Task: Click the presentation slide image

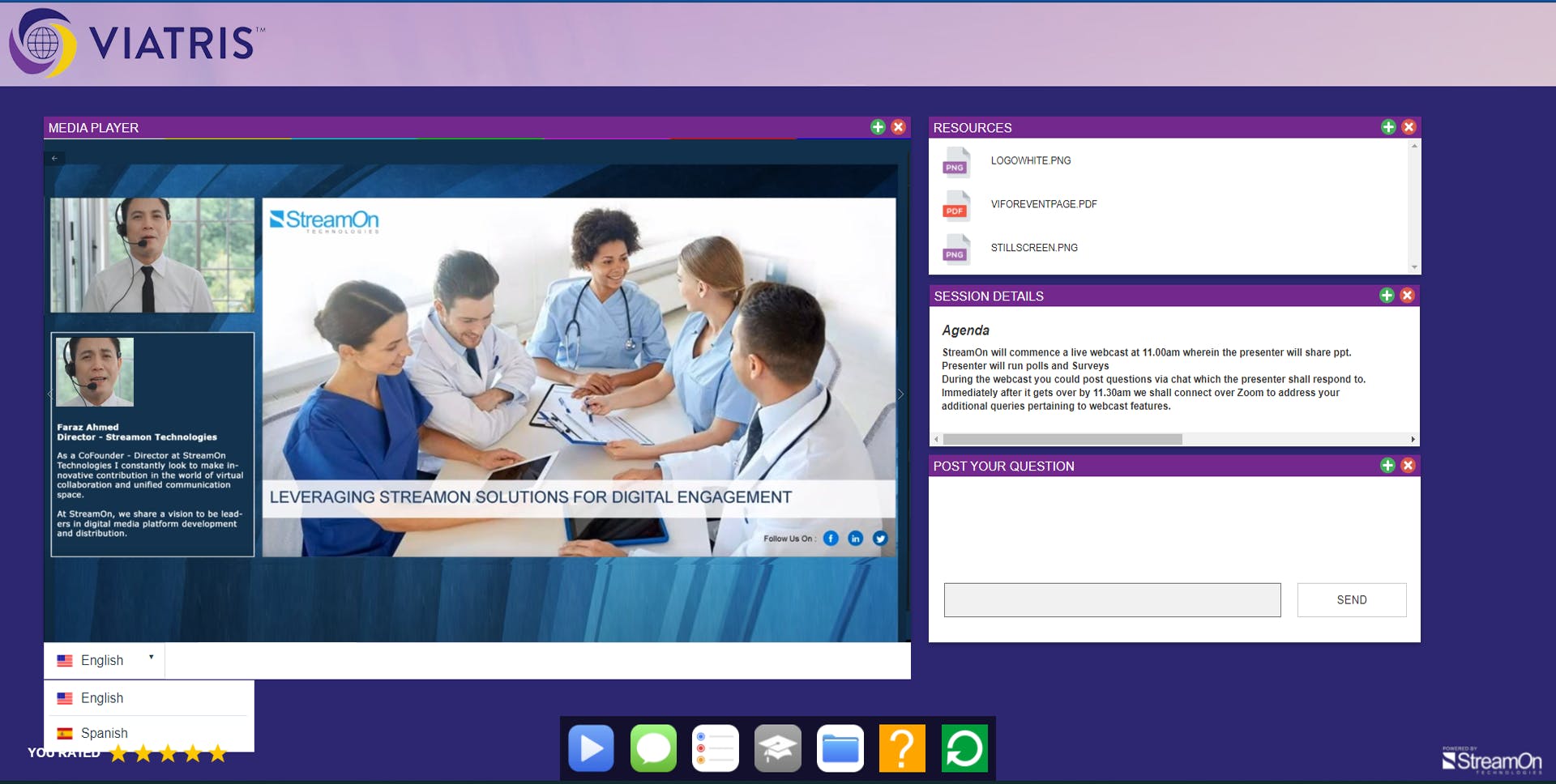Action: pyautogui.click(x=579, y=377)
